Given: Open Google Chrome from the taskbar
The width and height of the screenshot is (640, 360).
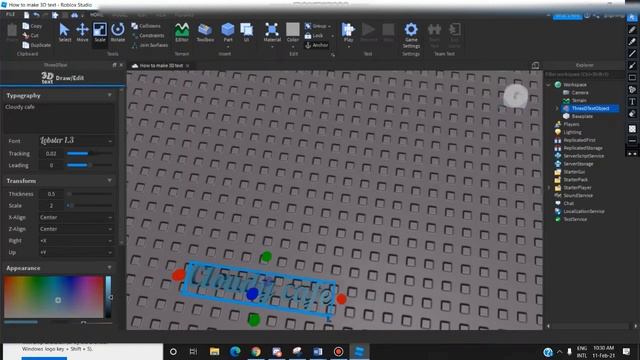Looking at the screenshot, I should [x=256, y=351].
